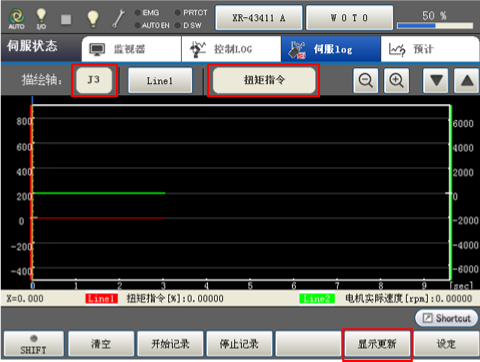Screen dimensions: 480x362
Task: Click 开始记录 to start recording
Action: pyautogui.click(x=170, y=344)
